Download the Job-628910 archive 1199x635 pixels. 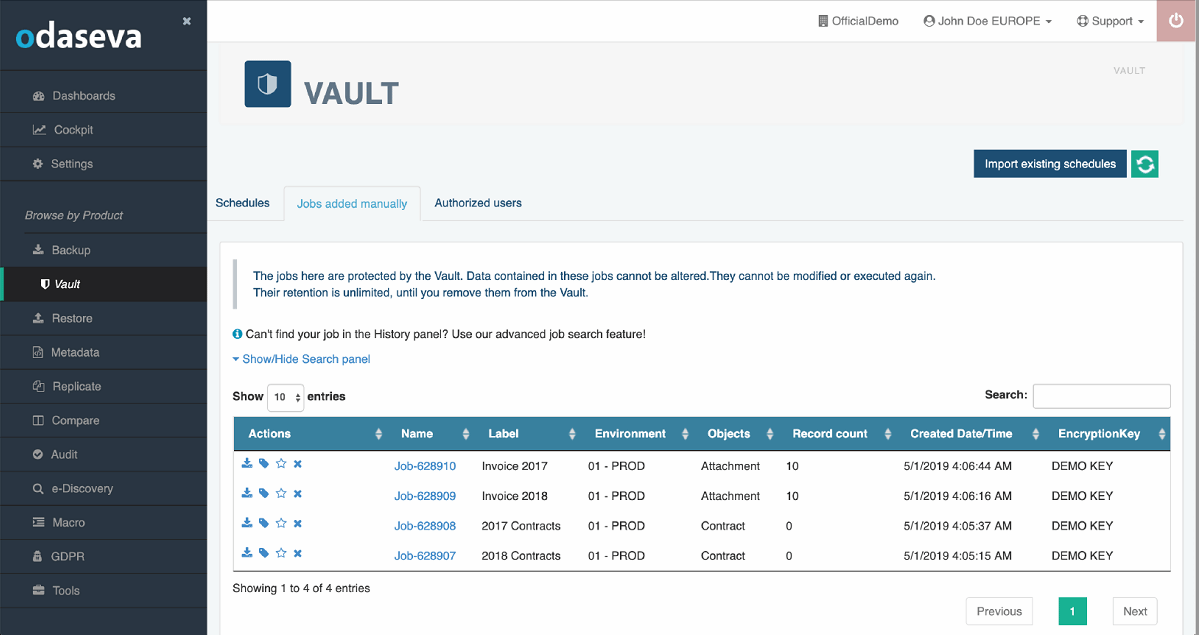247,464
